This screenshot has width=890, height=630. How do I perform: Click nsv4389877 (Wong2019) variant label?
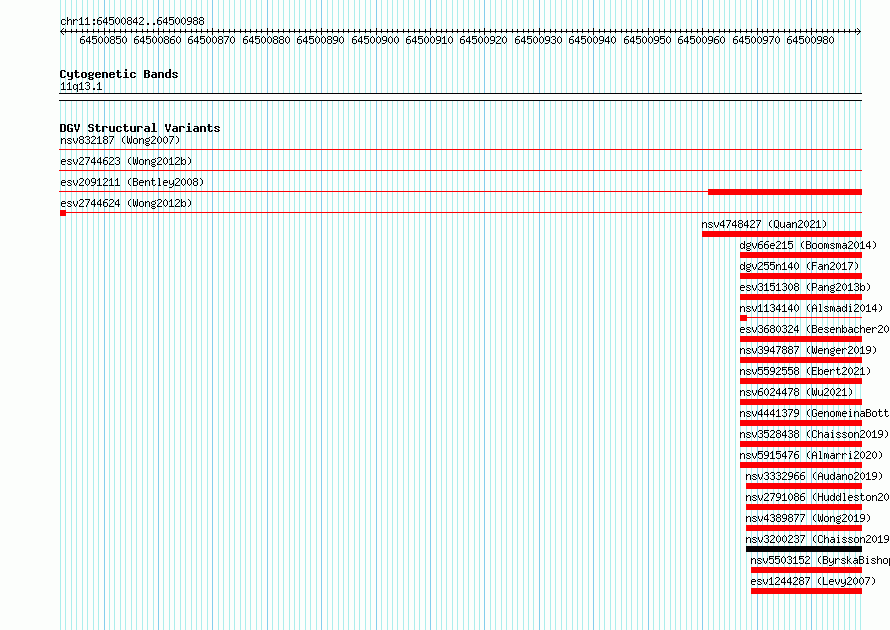(808, 518)
